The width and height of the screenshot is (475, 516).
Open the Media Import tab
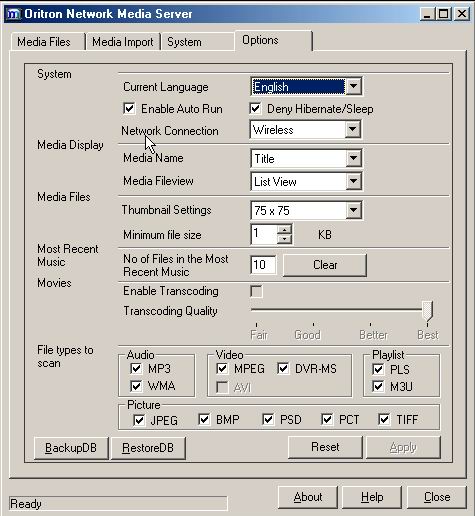123,42
